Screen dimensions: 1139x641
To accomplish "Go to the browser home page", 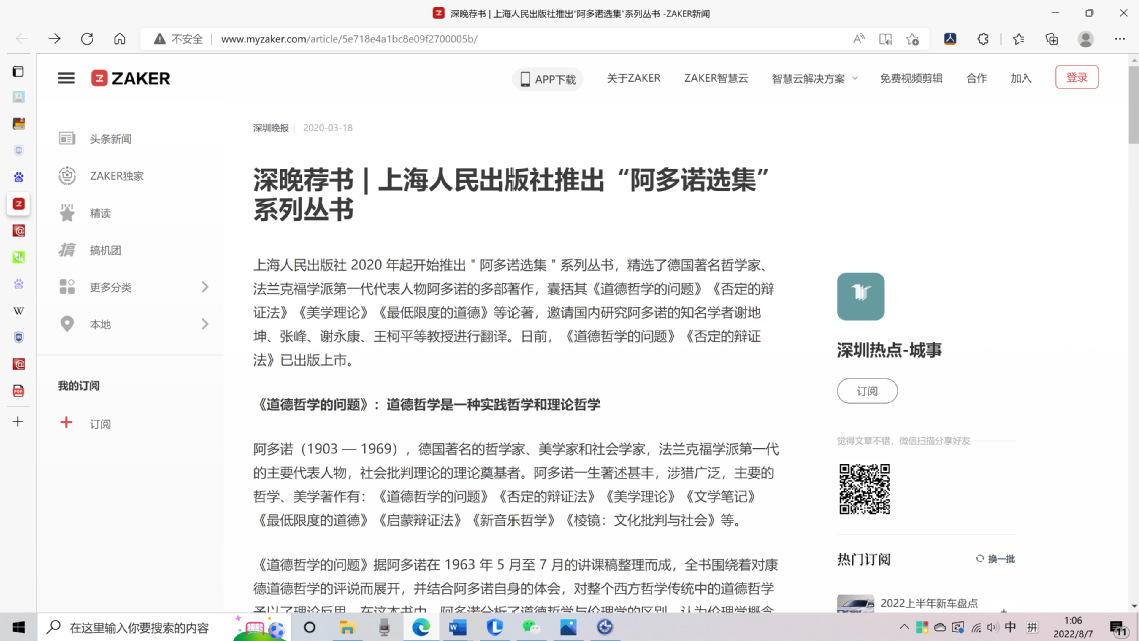I will coord(120,39).
